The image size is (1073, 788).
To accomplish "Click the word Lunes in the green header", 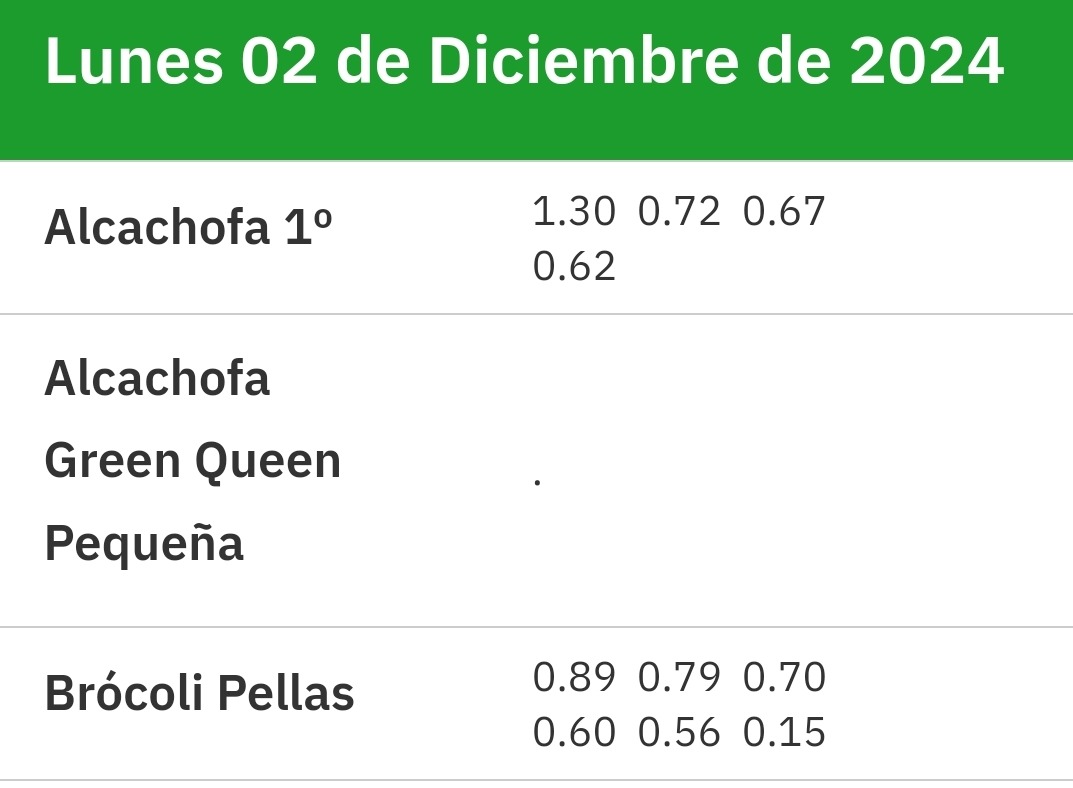I will pyautogui.click(x=133, y=60).
